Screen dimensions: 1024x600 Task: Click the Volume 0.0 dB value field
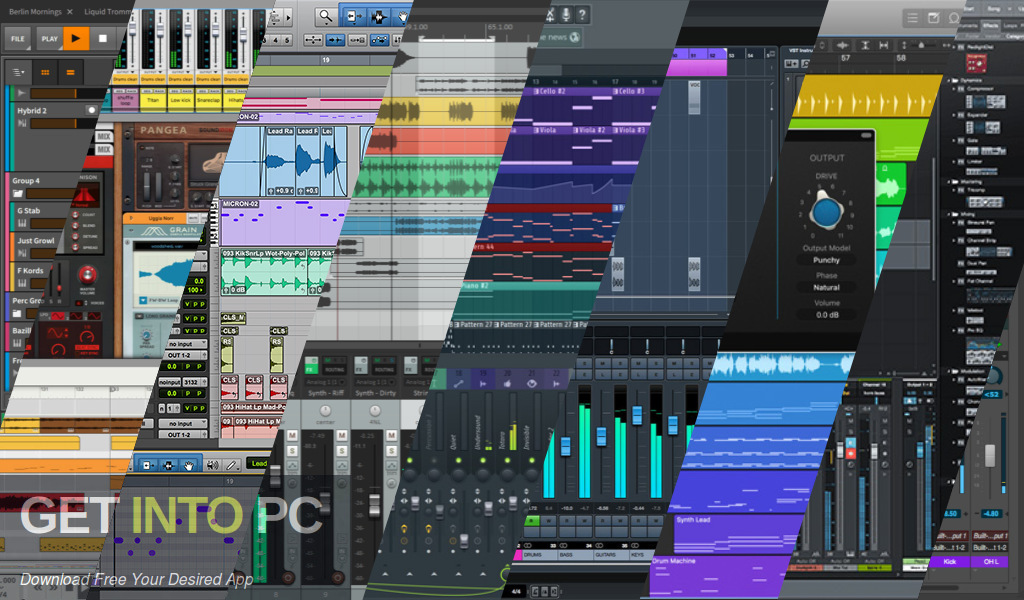827,315
